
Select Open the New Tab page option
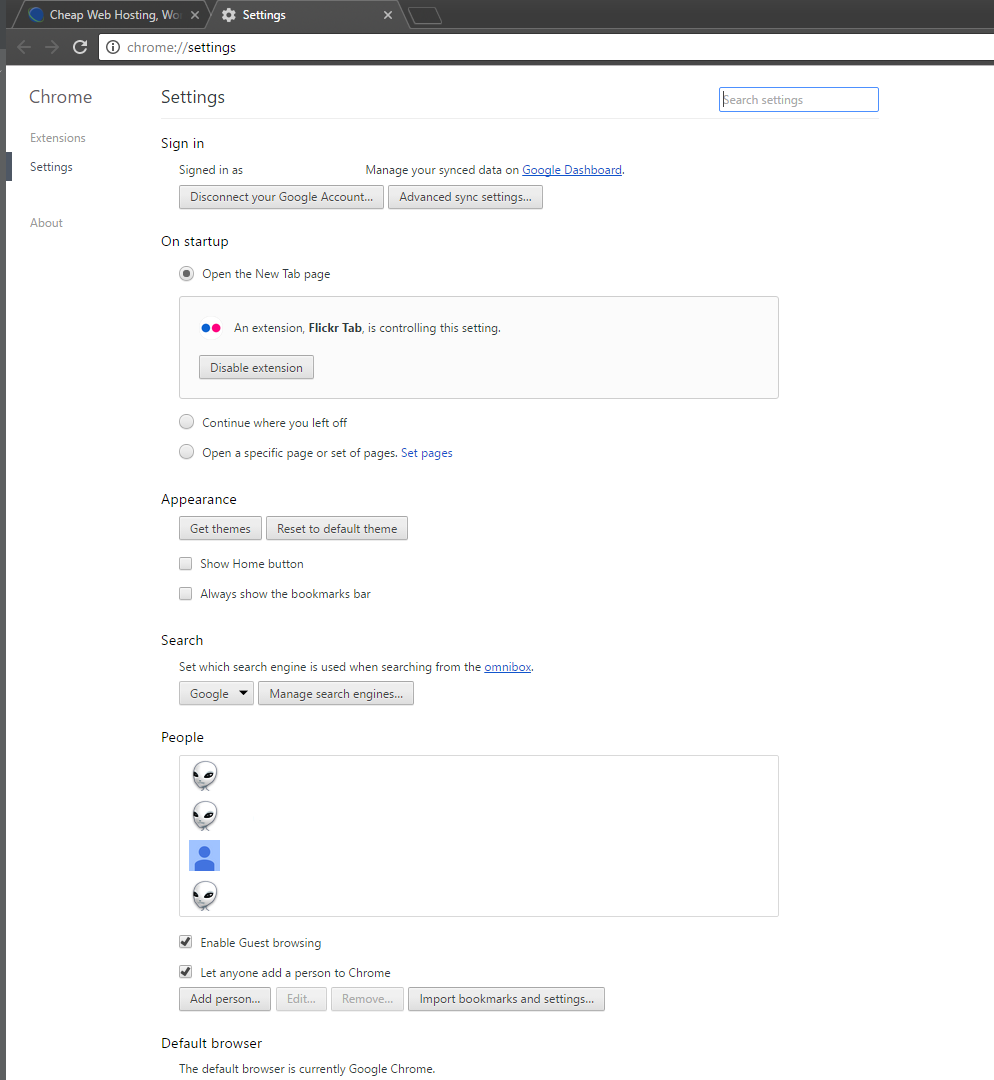click(x=186, y=273)
